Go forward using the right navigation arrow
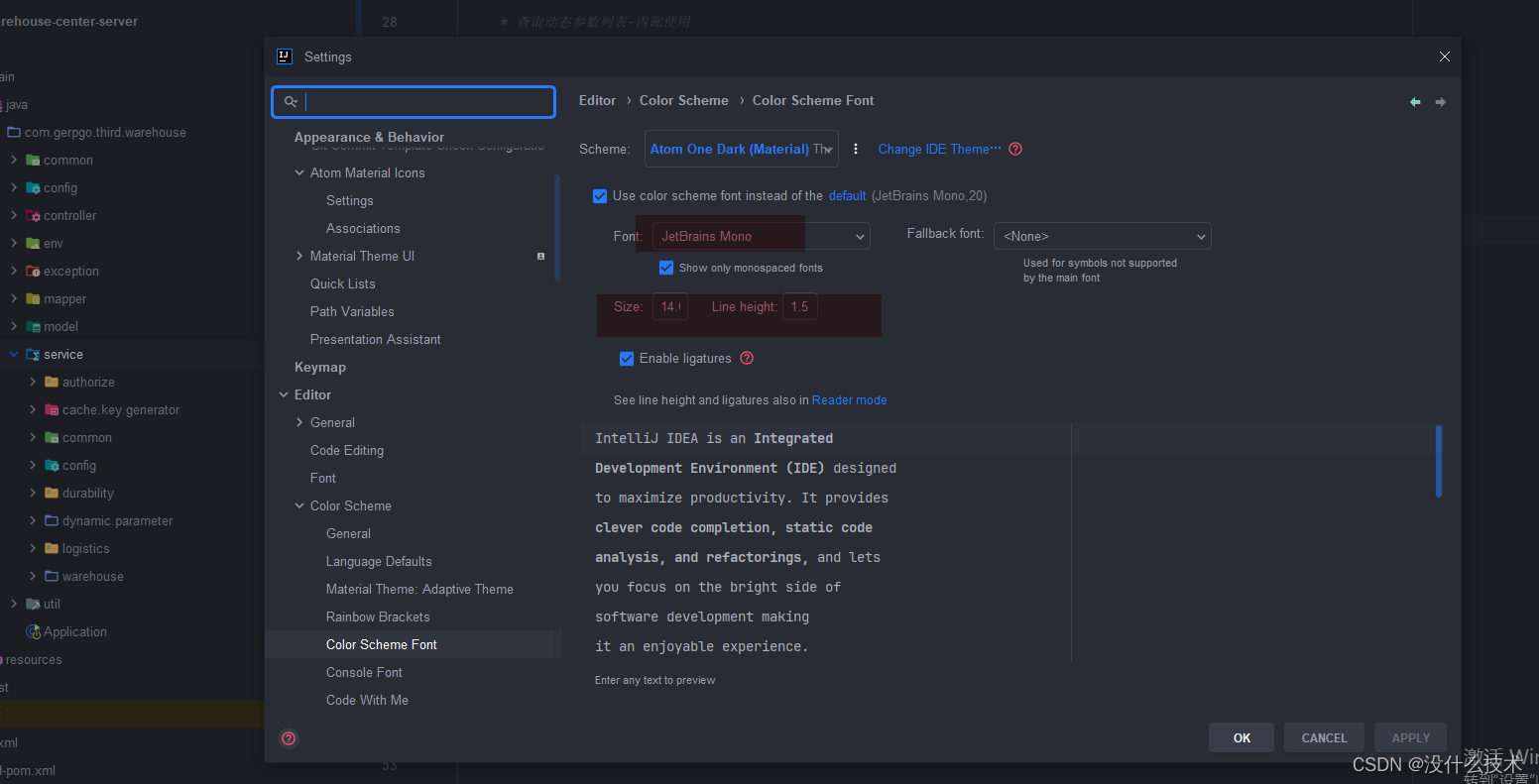This screenshot has width=1539, height=784. click(x=1441, y=102)
